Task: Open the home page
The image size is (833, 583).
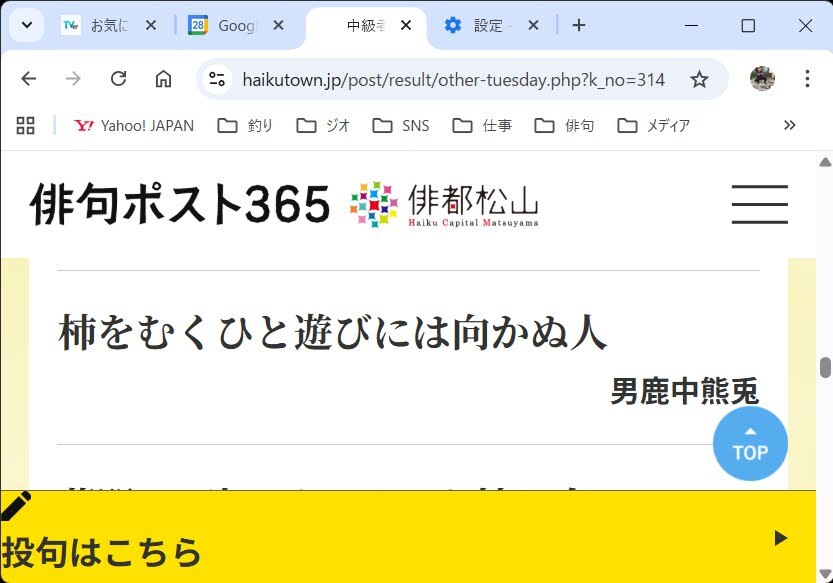Action: coord(163,79)
